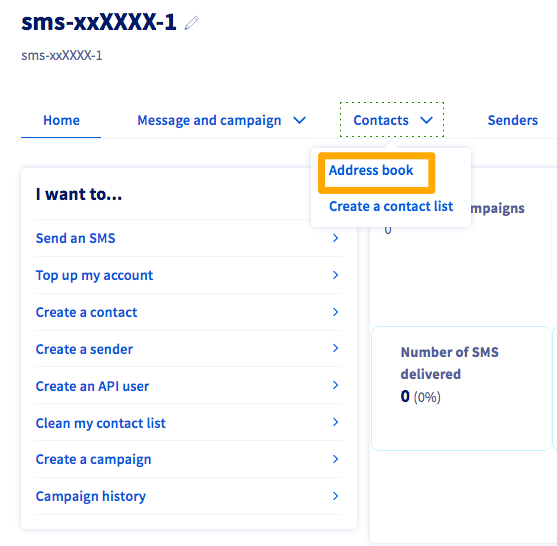Viewport: 557px width, 546px height.
Task: Click the pencil edit icon beside sms-xxXXXX-1
Action: coord(191,23)
